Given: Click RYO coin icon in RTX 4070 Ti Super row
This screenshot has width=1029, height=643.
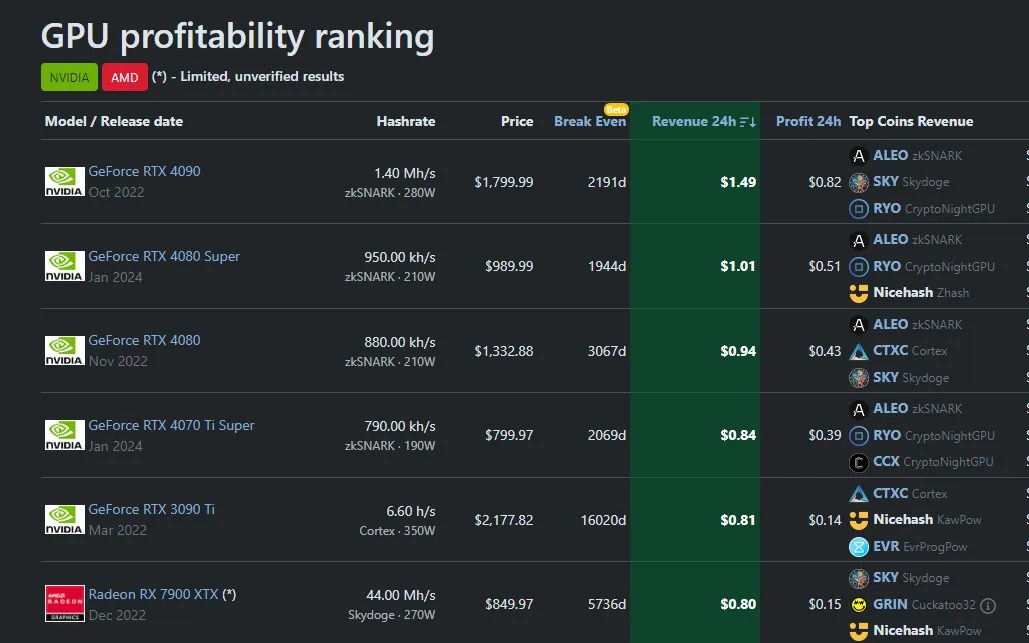Looking at the screenshot, I should pos(858,436).
